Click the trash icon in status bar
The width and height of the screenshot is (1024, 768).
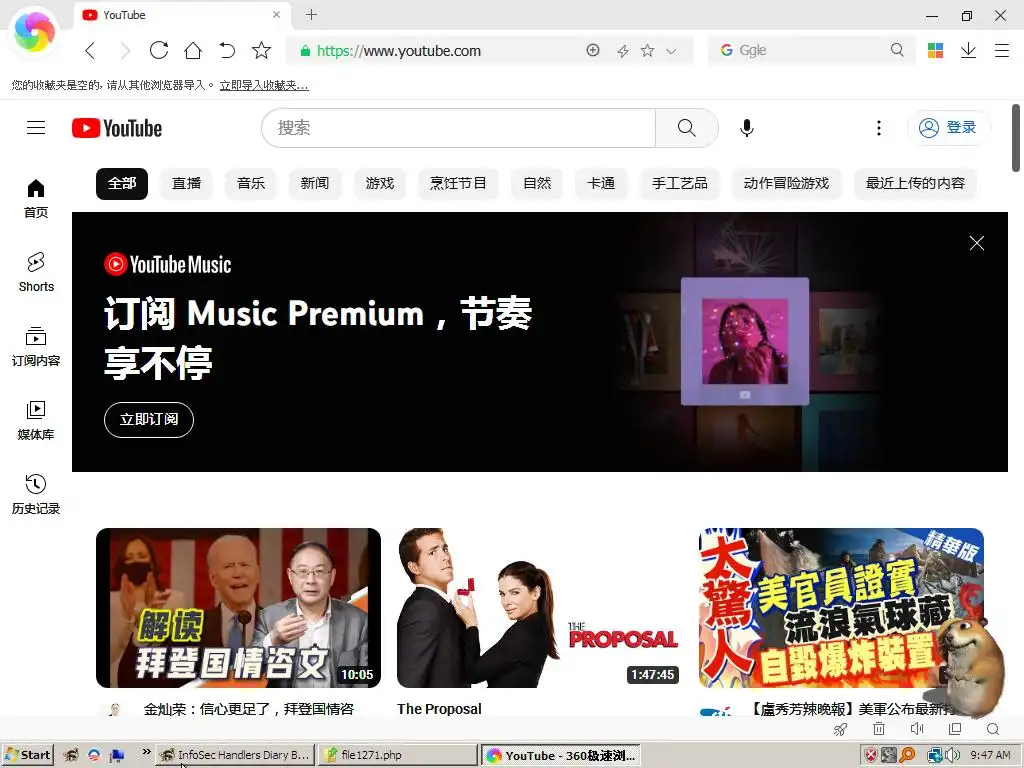[x=879, y=729]
